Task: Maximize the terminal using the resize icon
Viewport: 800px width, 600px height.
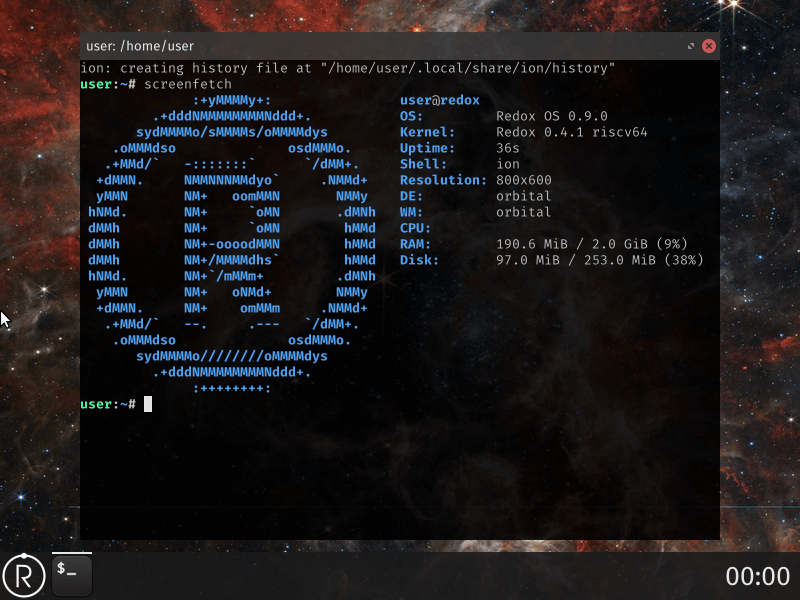Action: click(x=691, y=46)
